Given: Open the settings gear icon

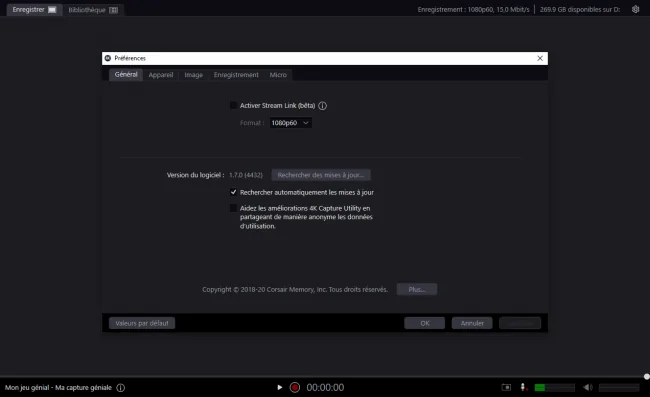Looking at the screenshot, I should point(635,9).
